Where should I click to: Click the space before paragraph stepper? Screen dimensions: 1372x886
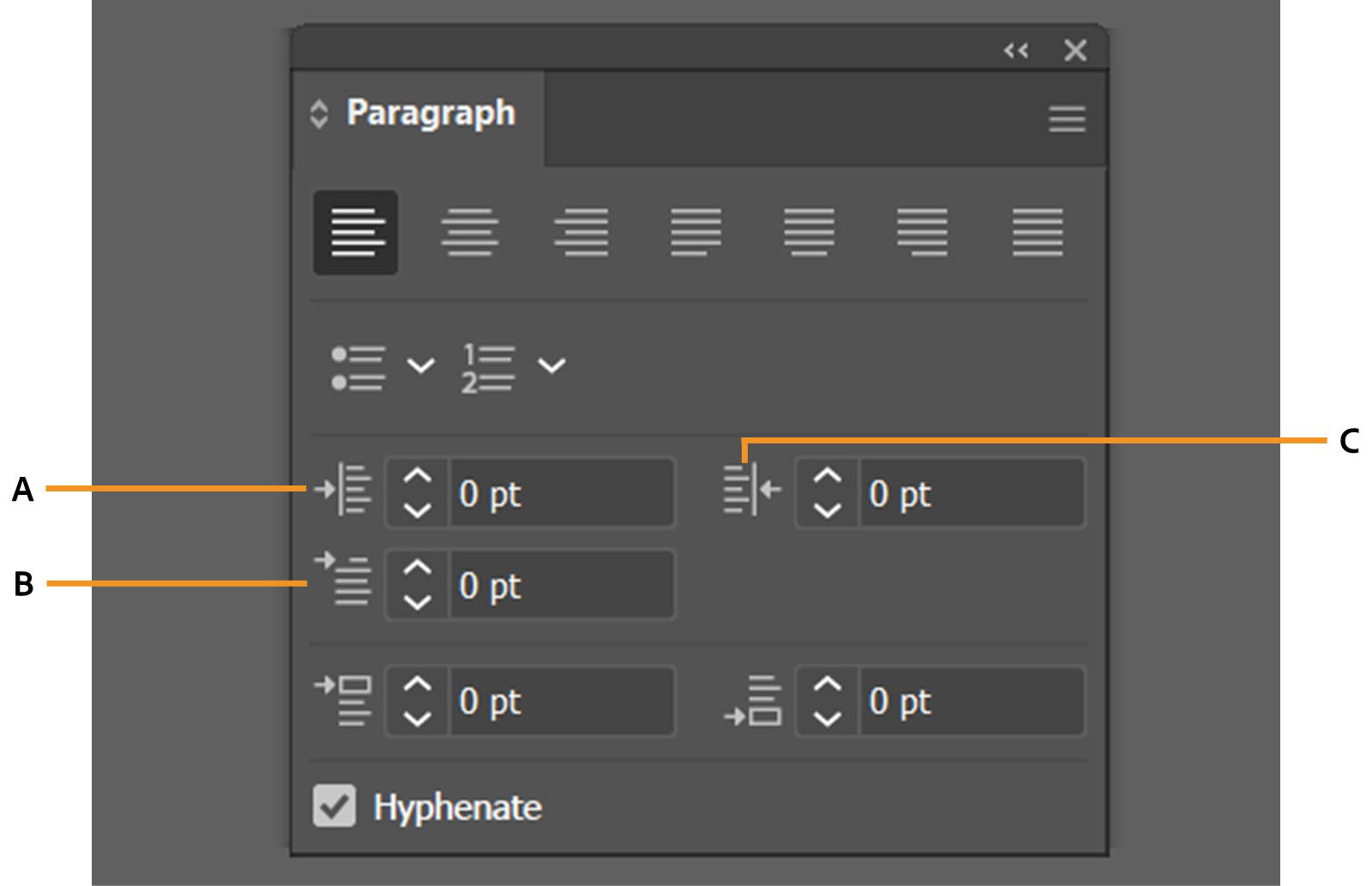tap(418, 702)
